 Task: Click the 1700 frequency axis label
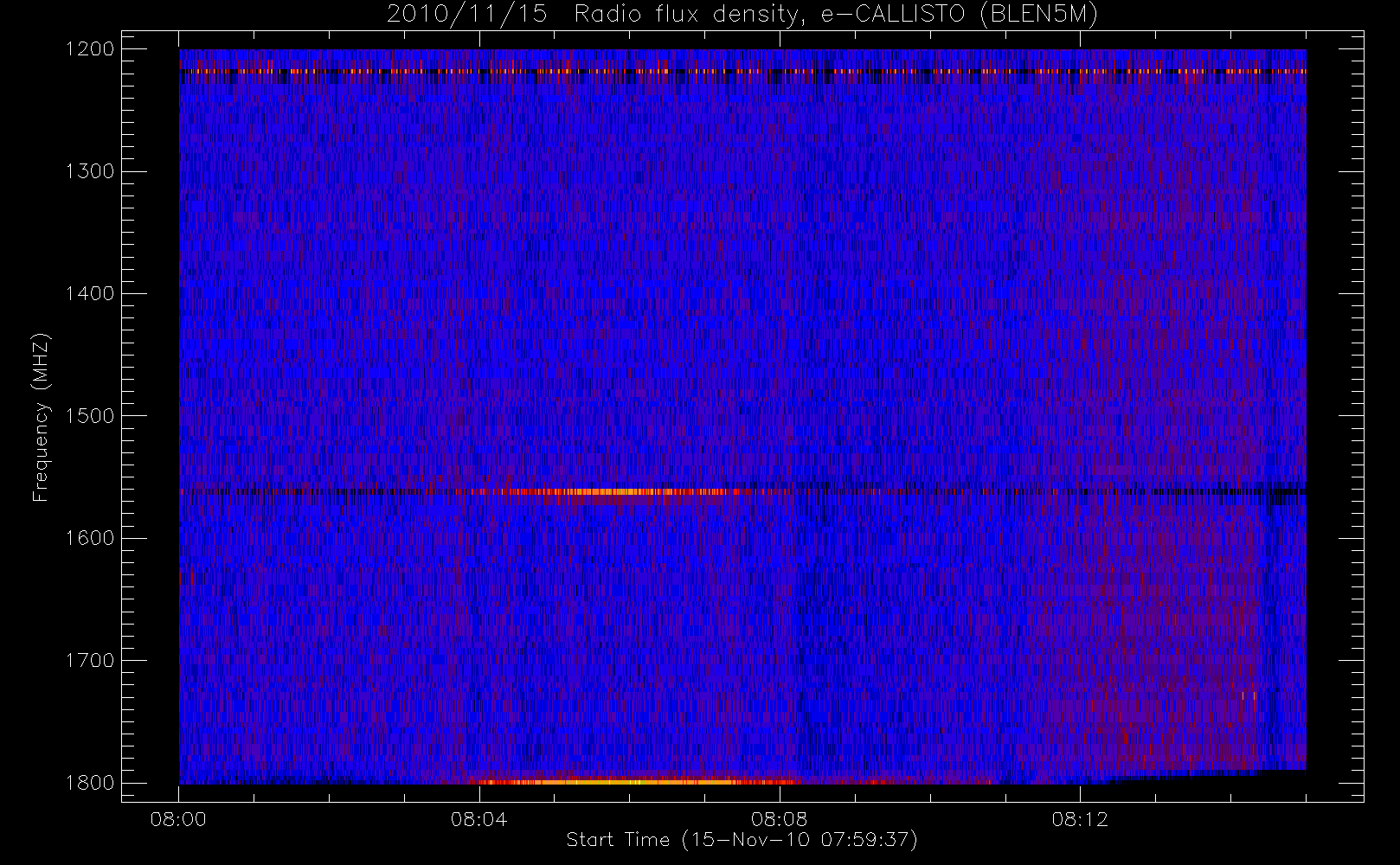90,661
